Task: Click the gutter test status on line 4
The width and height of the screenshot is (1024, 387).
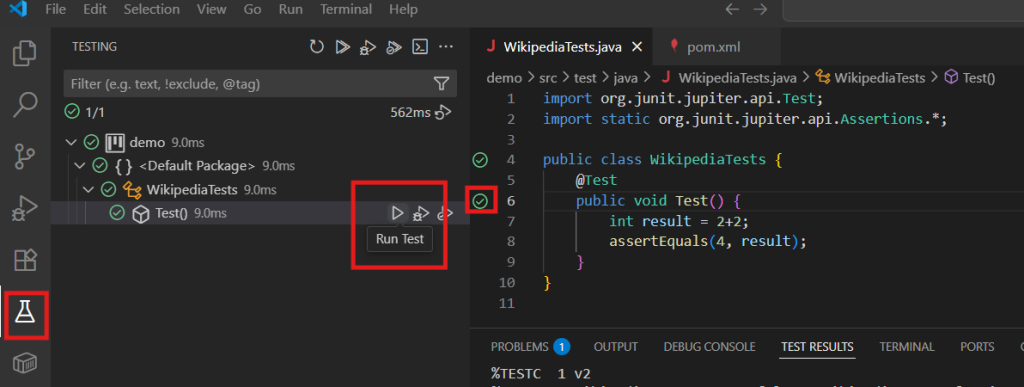Action: tap(481, 160)
